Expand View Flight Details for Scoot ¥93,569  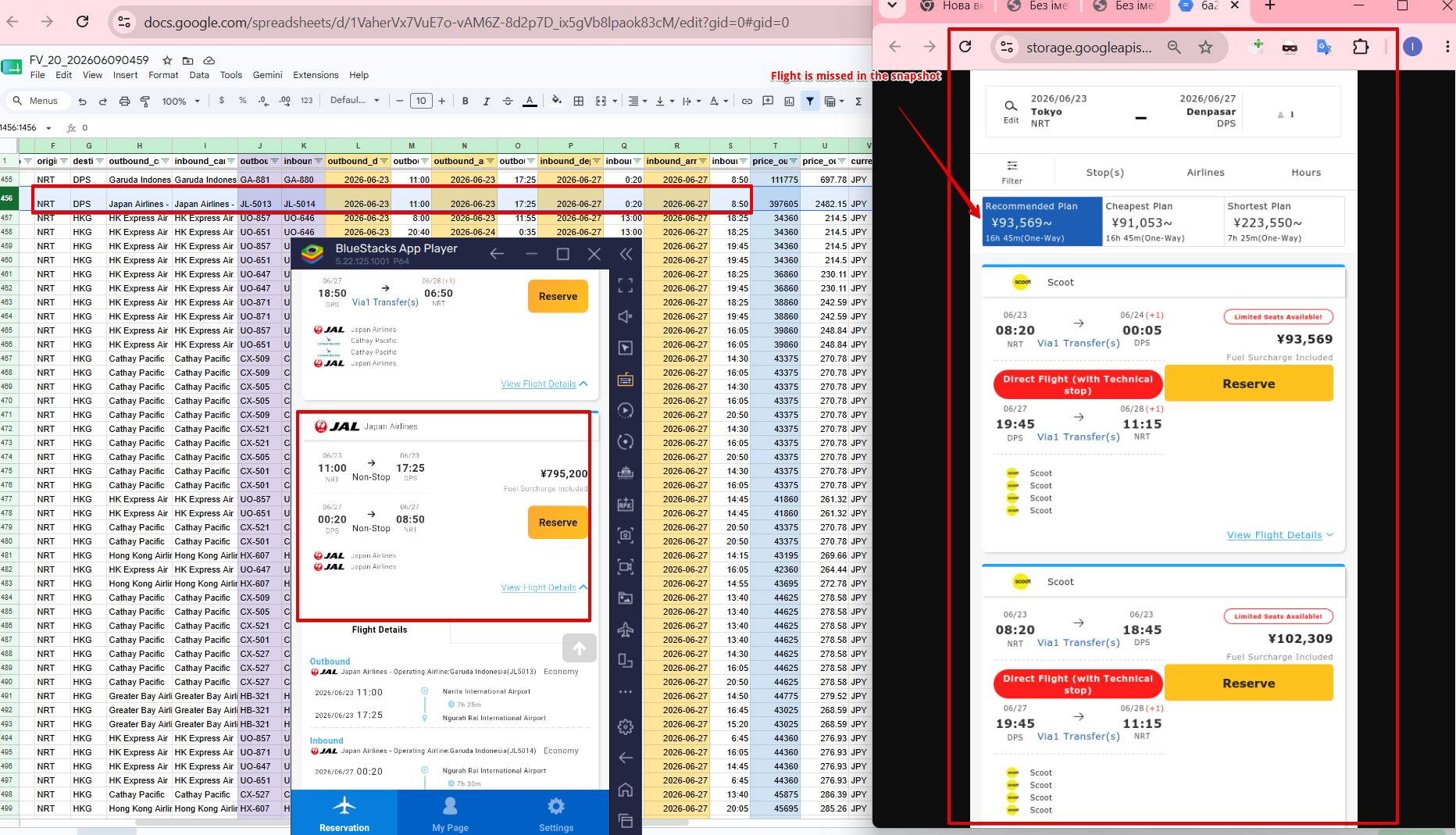pos(1280,535)
